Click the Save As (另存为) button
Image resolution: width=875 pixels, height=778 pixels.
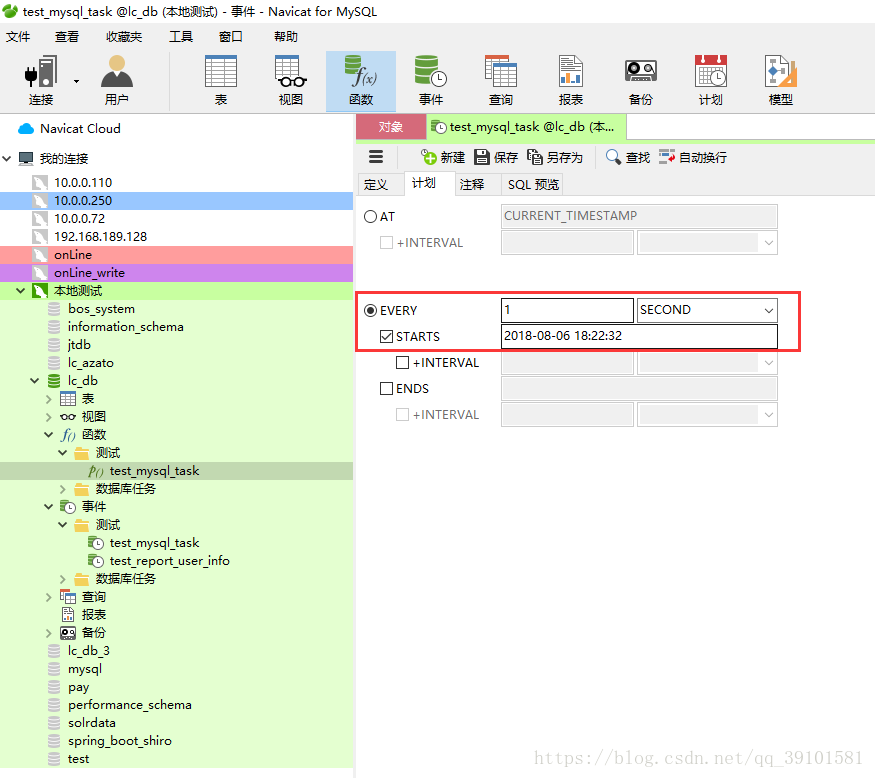[555, 157]
